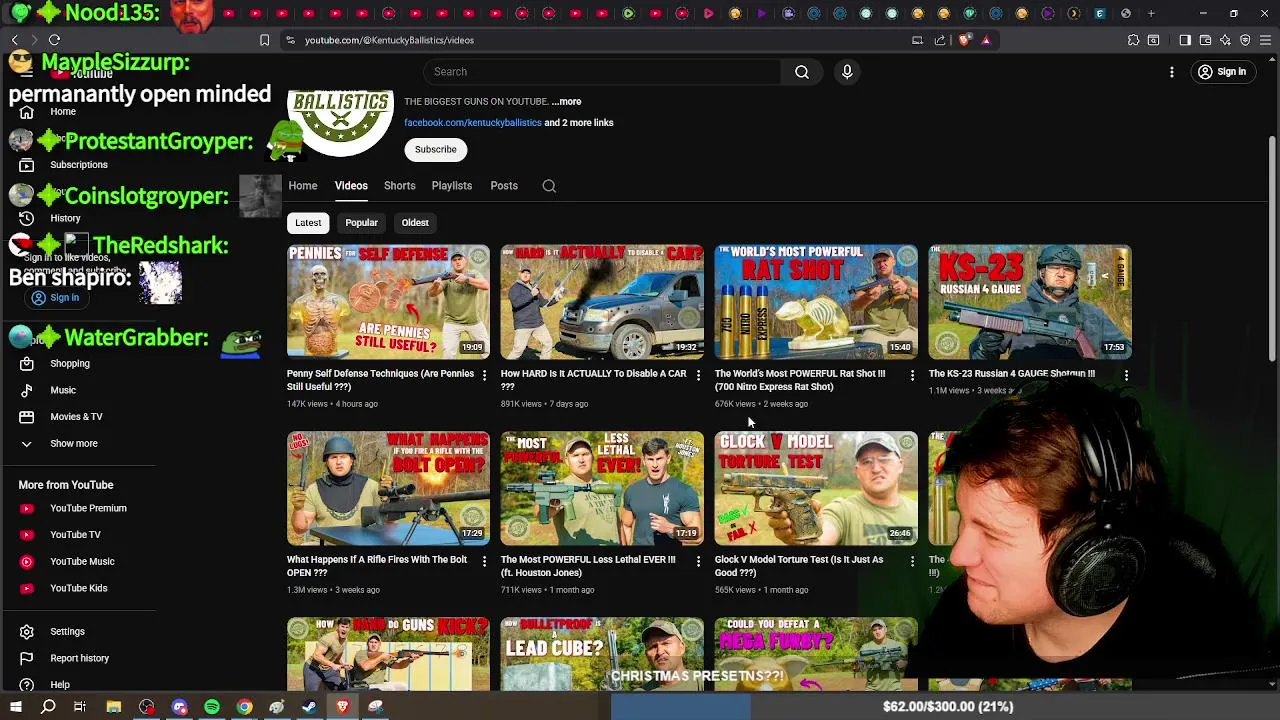Viewport: 1280px width, 720px height.
Task: Reload the page with the browser refresh icon
Action: click(x=54, y=40)
